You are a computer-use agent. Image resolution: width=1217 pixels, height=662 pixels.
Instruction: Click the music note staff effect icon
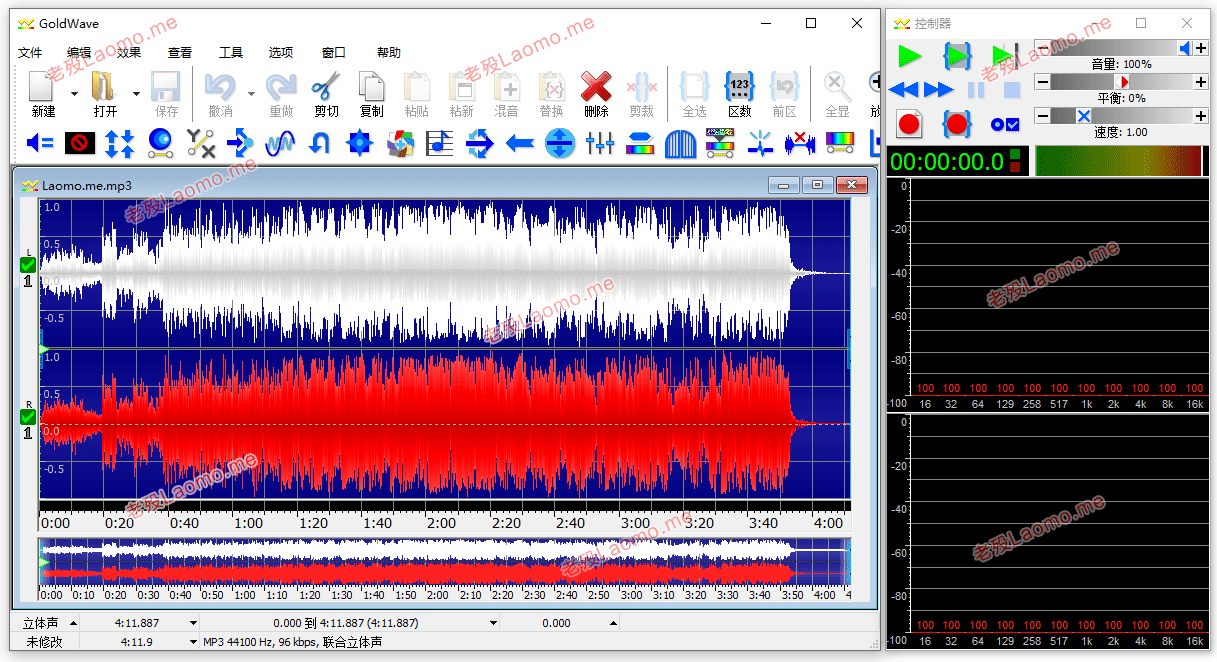[x=440, y=143]
